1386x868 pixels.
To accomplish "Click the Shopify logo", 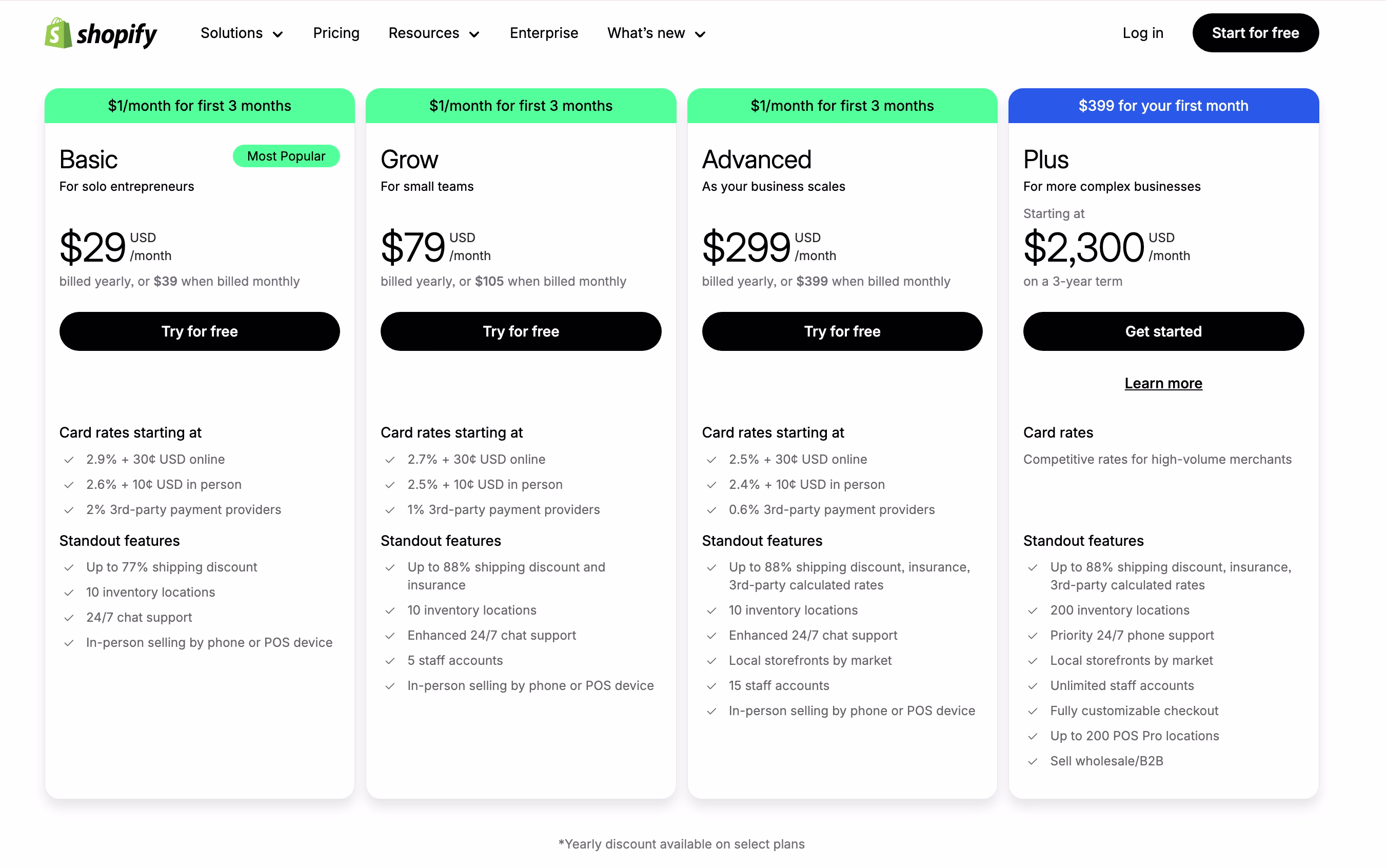I will point(101,33).
